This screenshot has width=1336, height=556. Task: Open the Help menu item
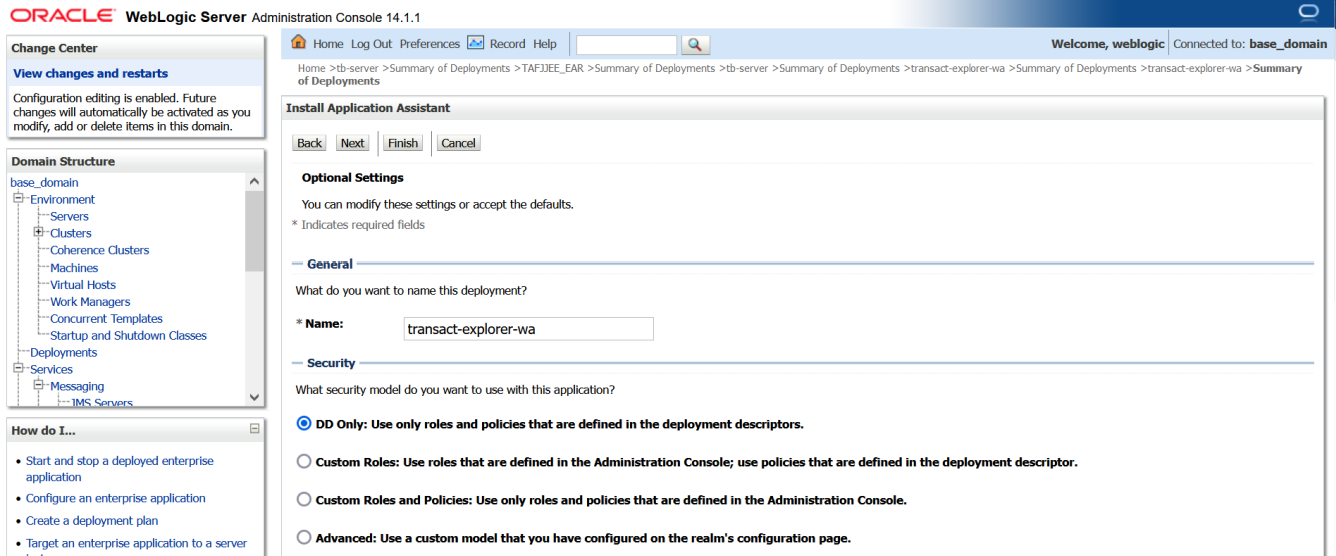coord(544,44)
